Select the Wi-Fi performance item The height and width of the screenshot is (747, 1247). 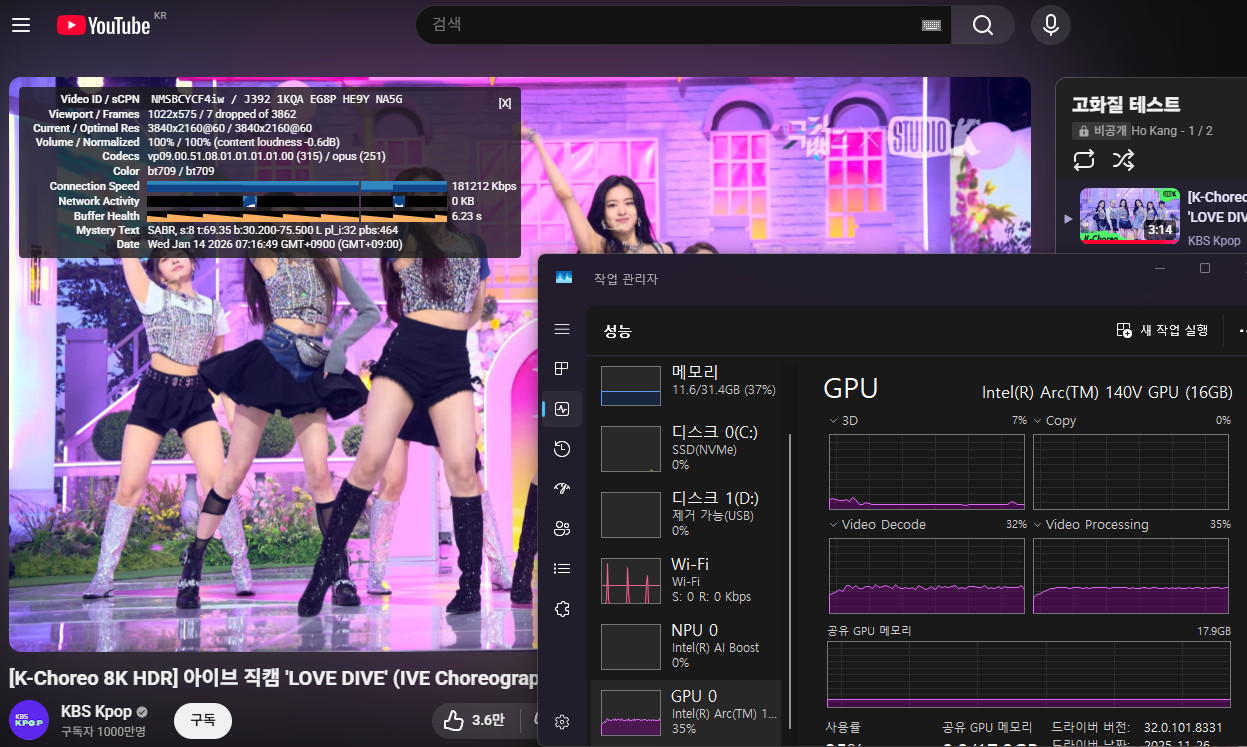(688, 580)
